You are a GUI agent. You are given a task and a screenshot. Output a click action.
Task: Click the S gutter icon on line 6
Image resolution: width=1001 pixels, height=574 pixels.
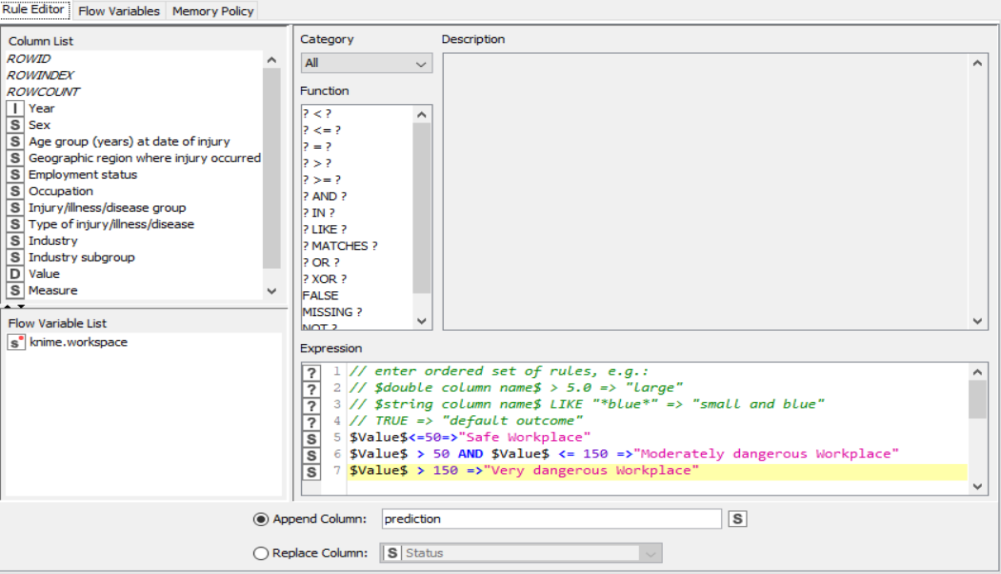click(311, 455)
